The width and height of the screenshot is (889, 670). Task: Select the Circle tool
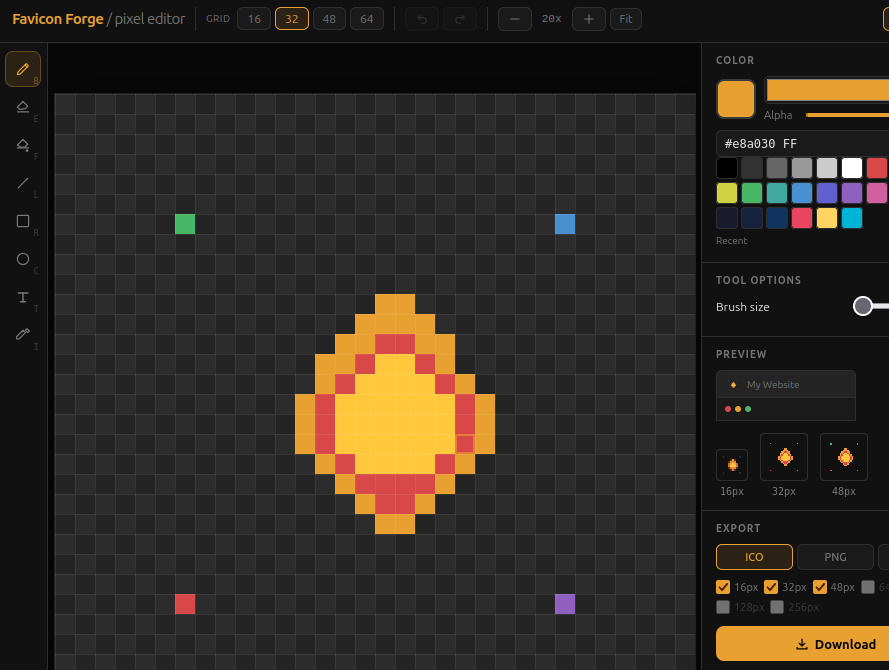tap(23, 259)
